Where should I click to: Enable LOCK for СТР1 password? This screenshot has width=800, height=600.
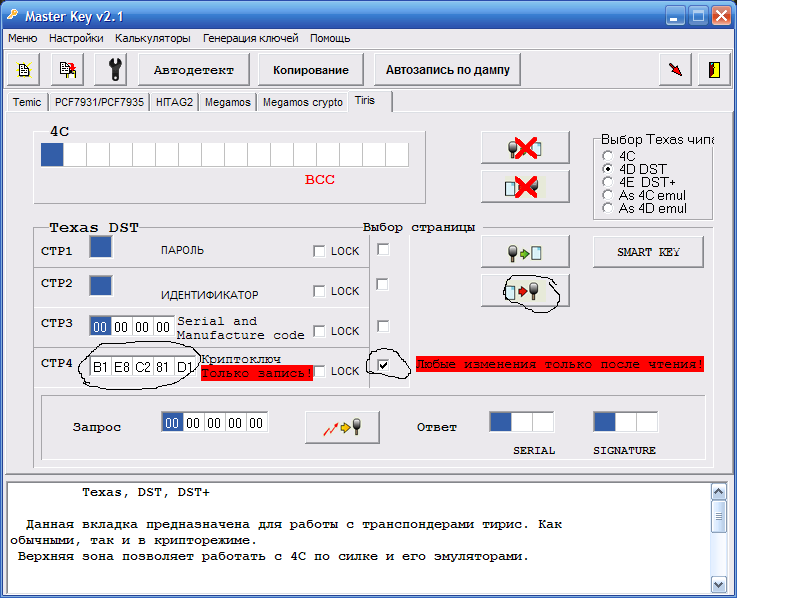click(x=319, y=251)
